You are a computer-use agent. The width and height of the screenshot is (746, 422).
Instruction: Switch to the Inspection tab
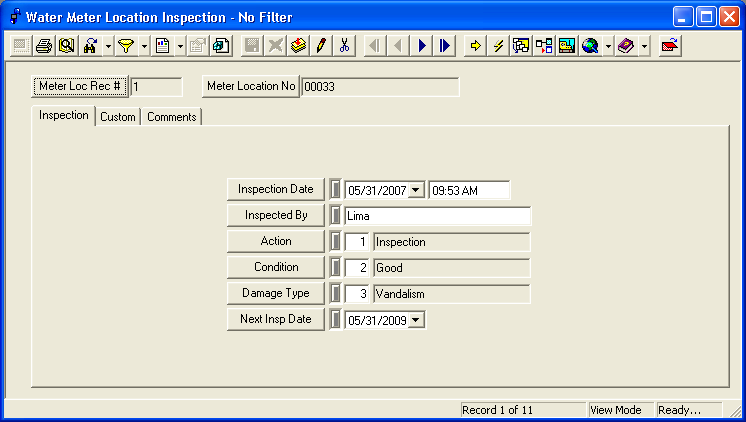coord(63,115)
